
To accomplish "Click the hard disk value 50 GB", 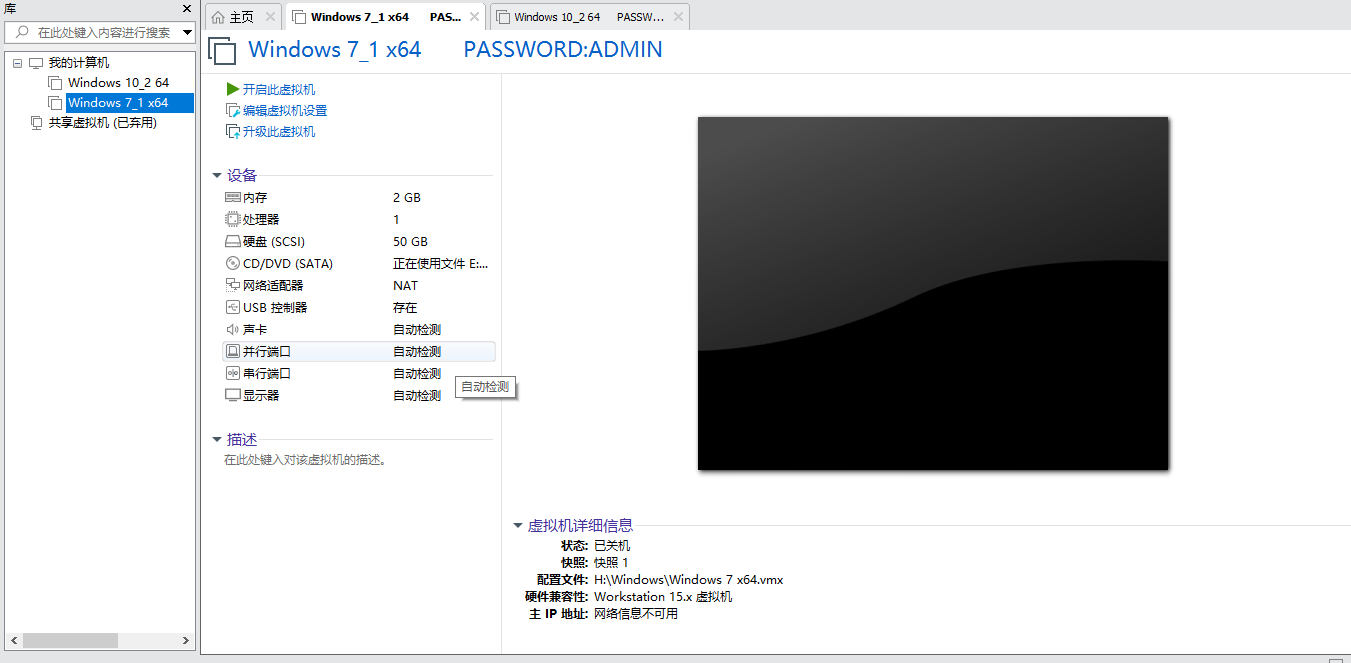I will (x=410, y=241).
